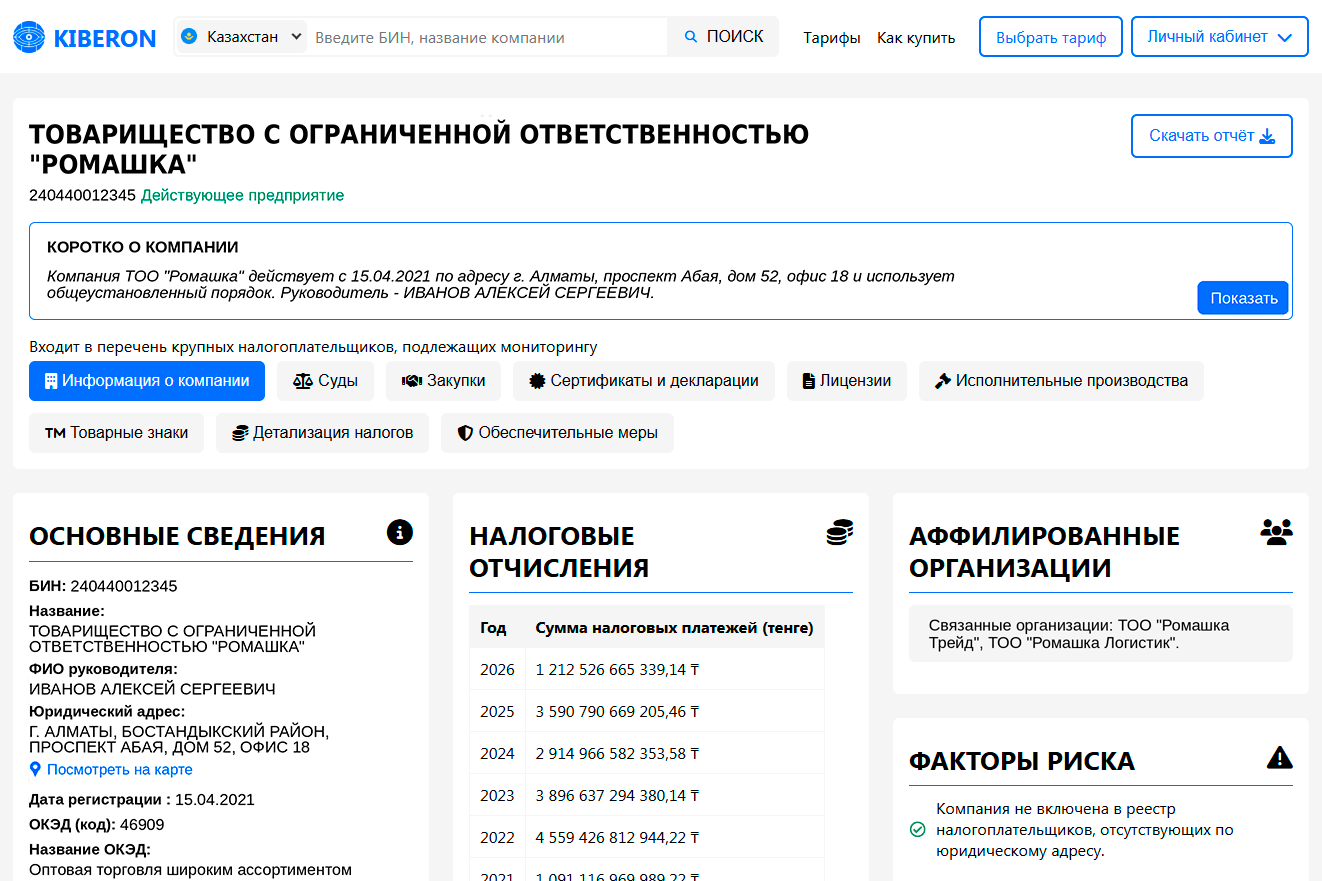Click the KIBERON eye logo icon
1322x881 pixels.
(29, 38)
